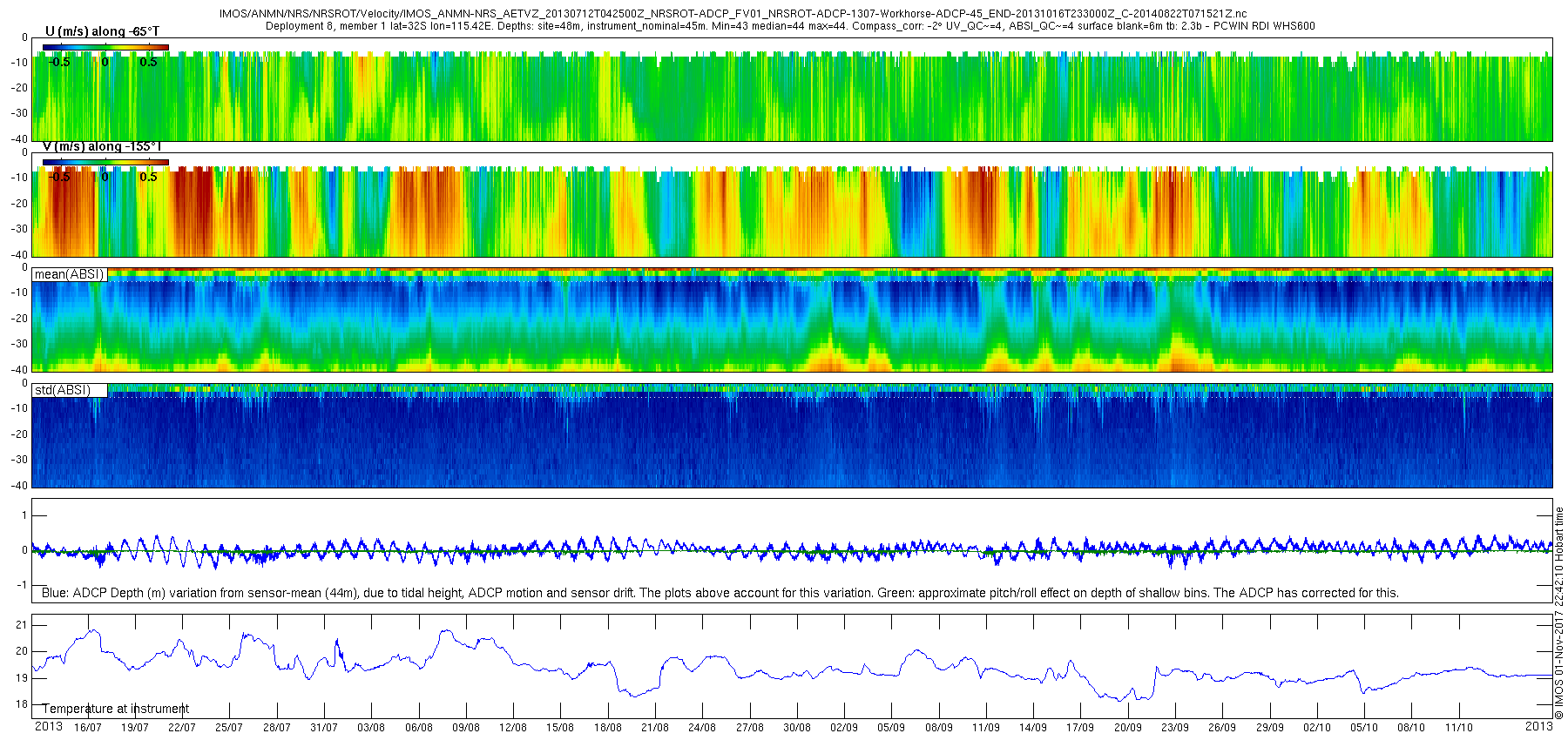
Task: Click the 'mean(ABSI)' panel label
Action: pos(69,274)
